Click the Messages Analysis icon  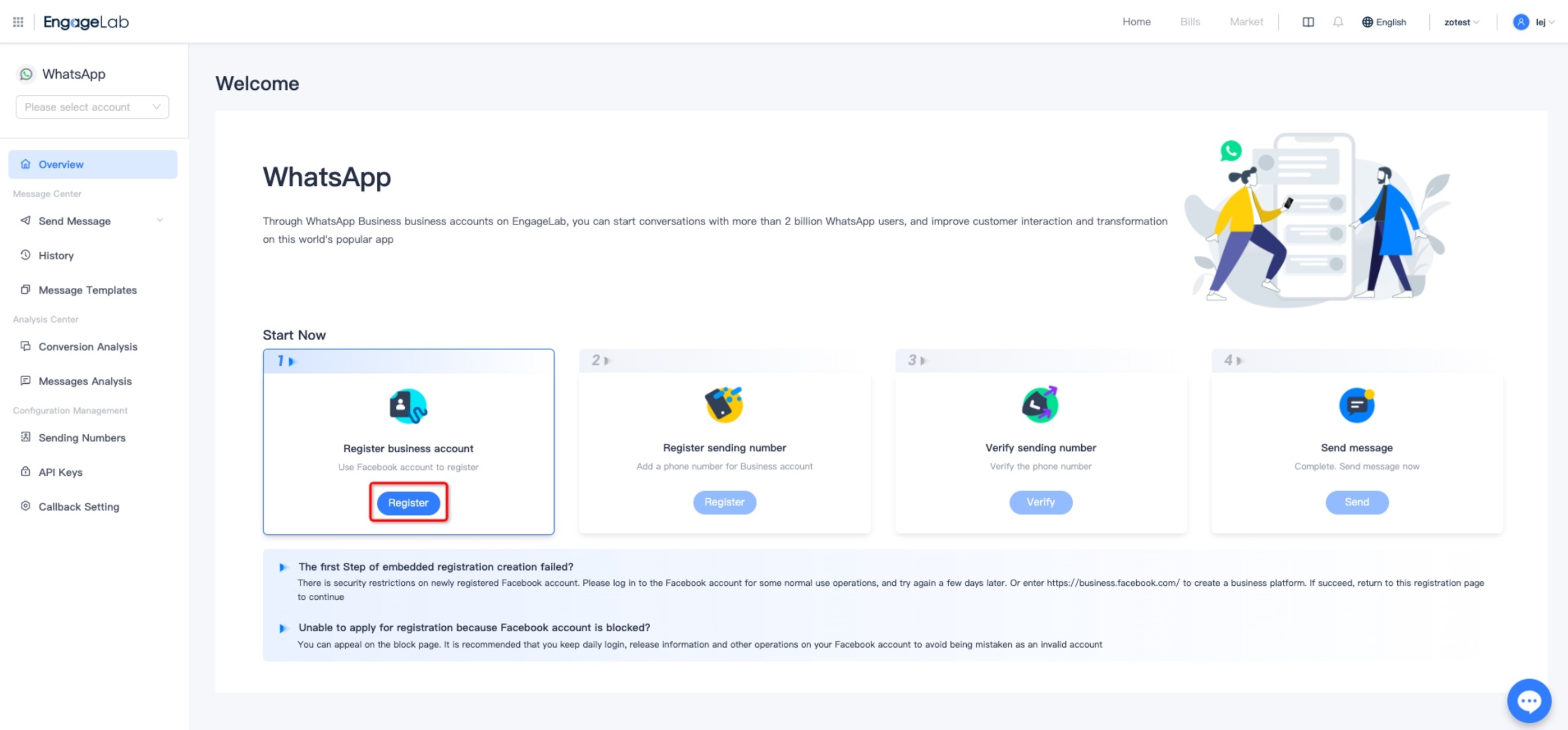pos(26,382)
